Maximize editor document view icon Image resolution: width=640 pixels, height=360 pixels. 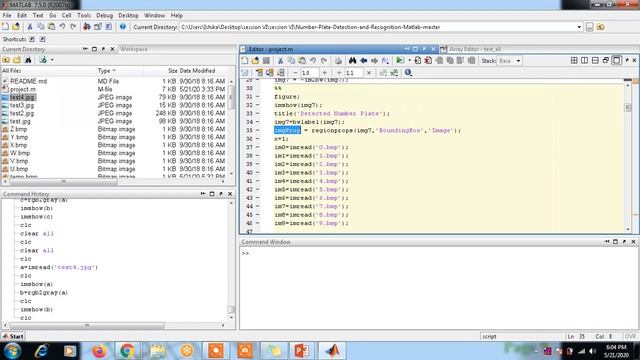pyautogui.click(x=617, y=60)
